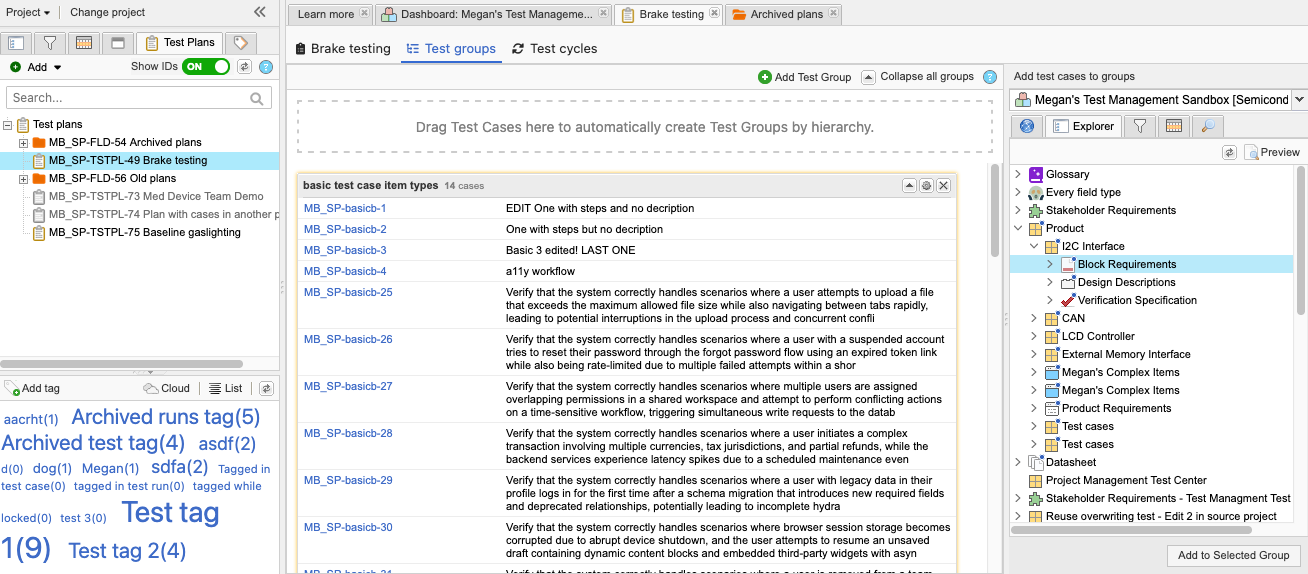Viewport: 1308px width, 574px height.
Task: Open the search magnifier tab in right panel
Action: (1208, 126)
